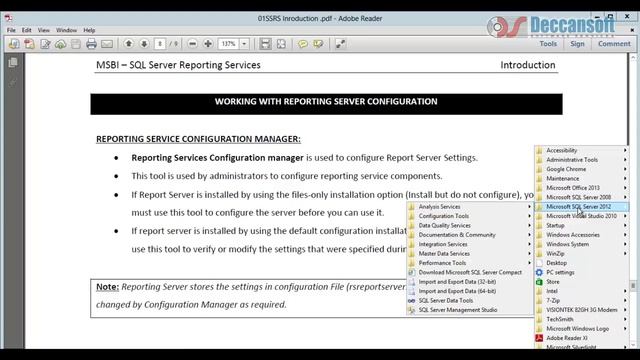Expand the Microsoft SQL Server 2008 folder

click(582, 197)
